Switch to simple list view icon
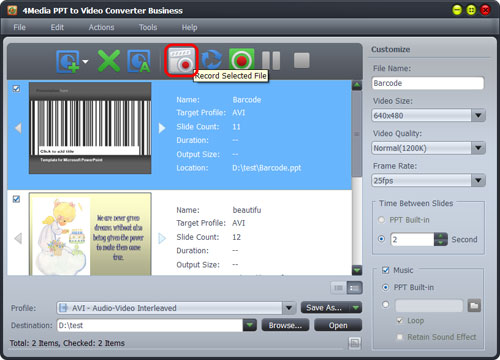Image resolution: width=500 pixels, height=360 pixels. pos(338,288)
